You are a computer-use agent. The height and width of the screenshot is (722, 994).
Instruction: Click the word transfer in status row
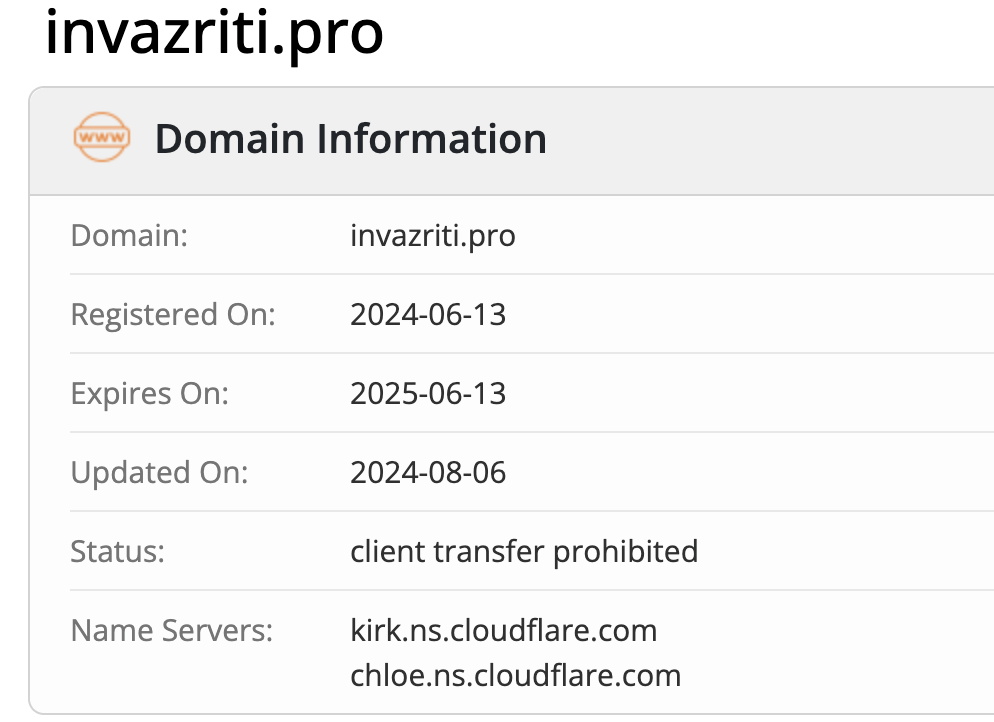coord(489,551)
